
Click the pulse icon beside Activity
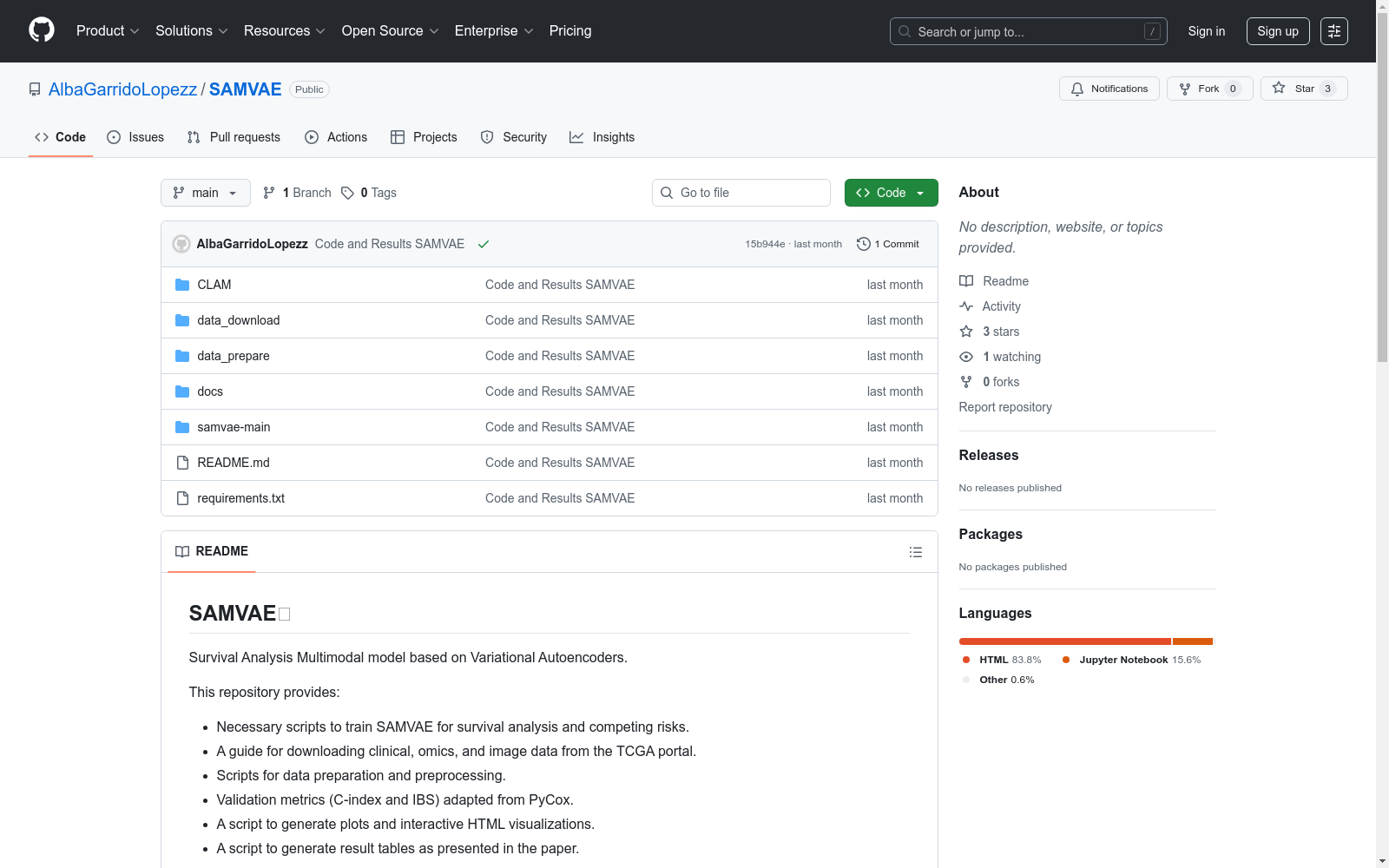[966, 306]
